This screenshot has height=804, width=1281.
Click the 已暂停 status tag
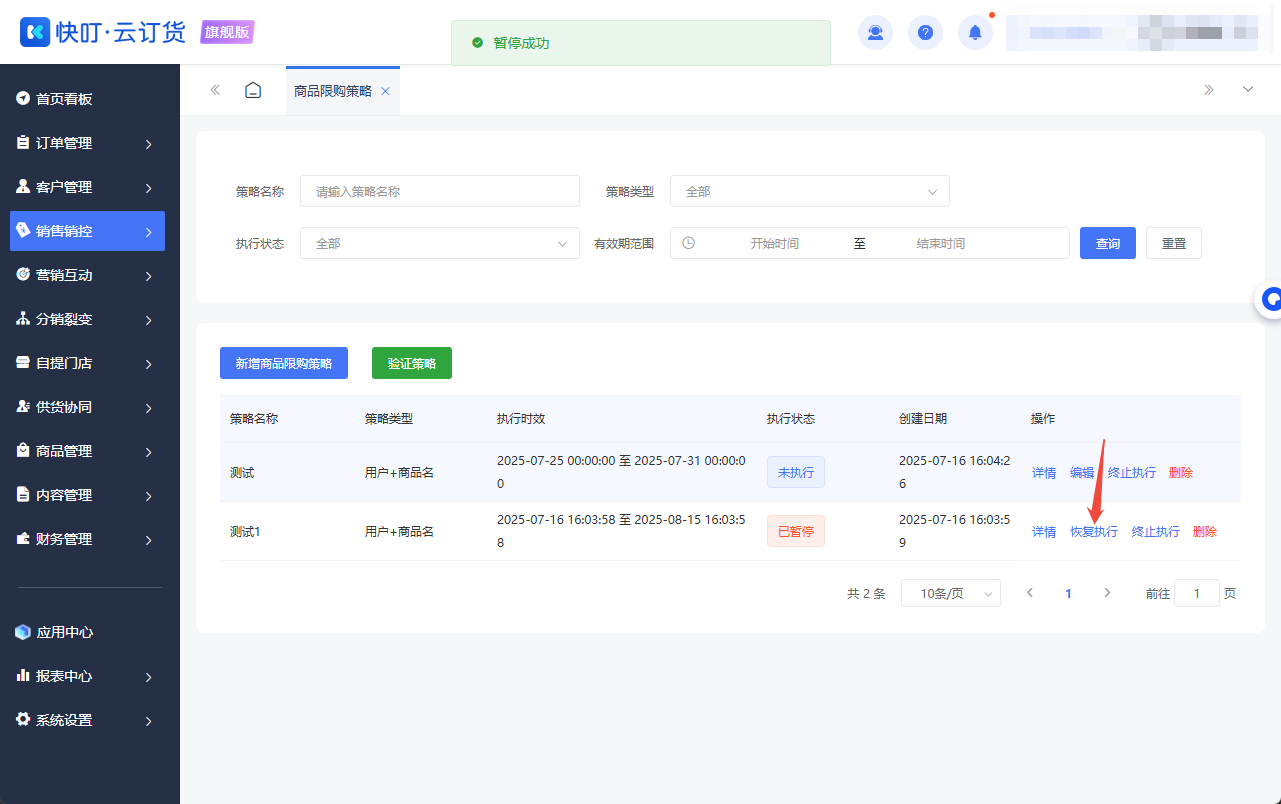796,531
